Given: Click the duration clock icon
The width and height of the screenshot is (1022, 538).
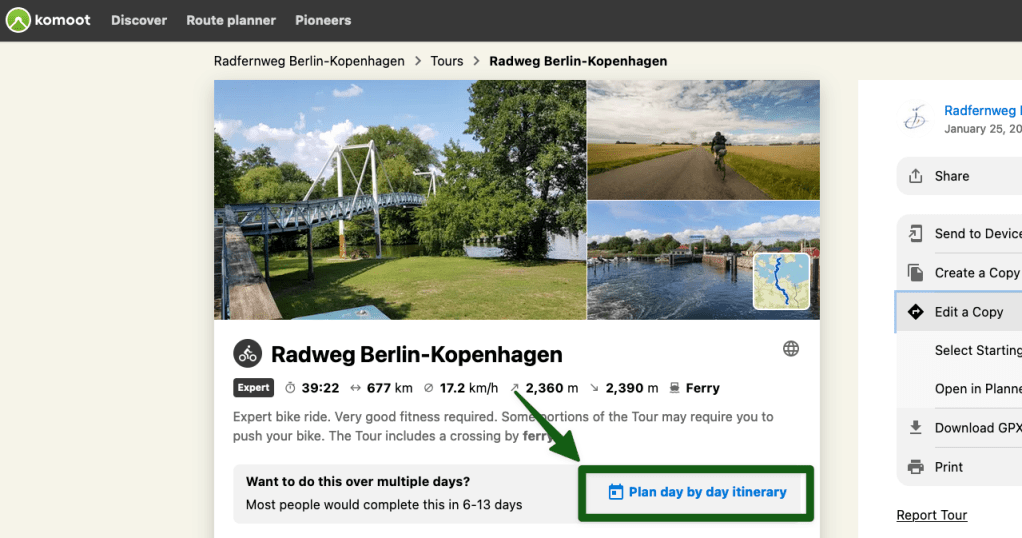Looking at the screenshot, I should (x=290, y=388).
